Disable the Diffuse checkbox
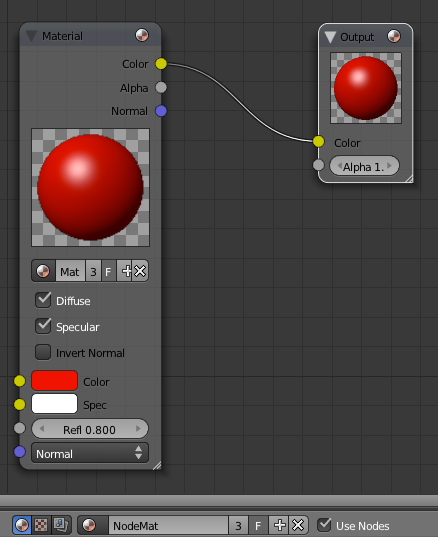Screen dimensions: 438x537 [43, 300]
